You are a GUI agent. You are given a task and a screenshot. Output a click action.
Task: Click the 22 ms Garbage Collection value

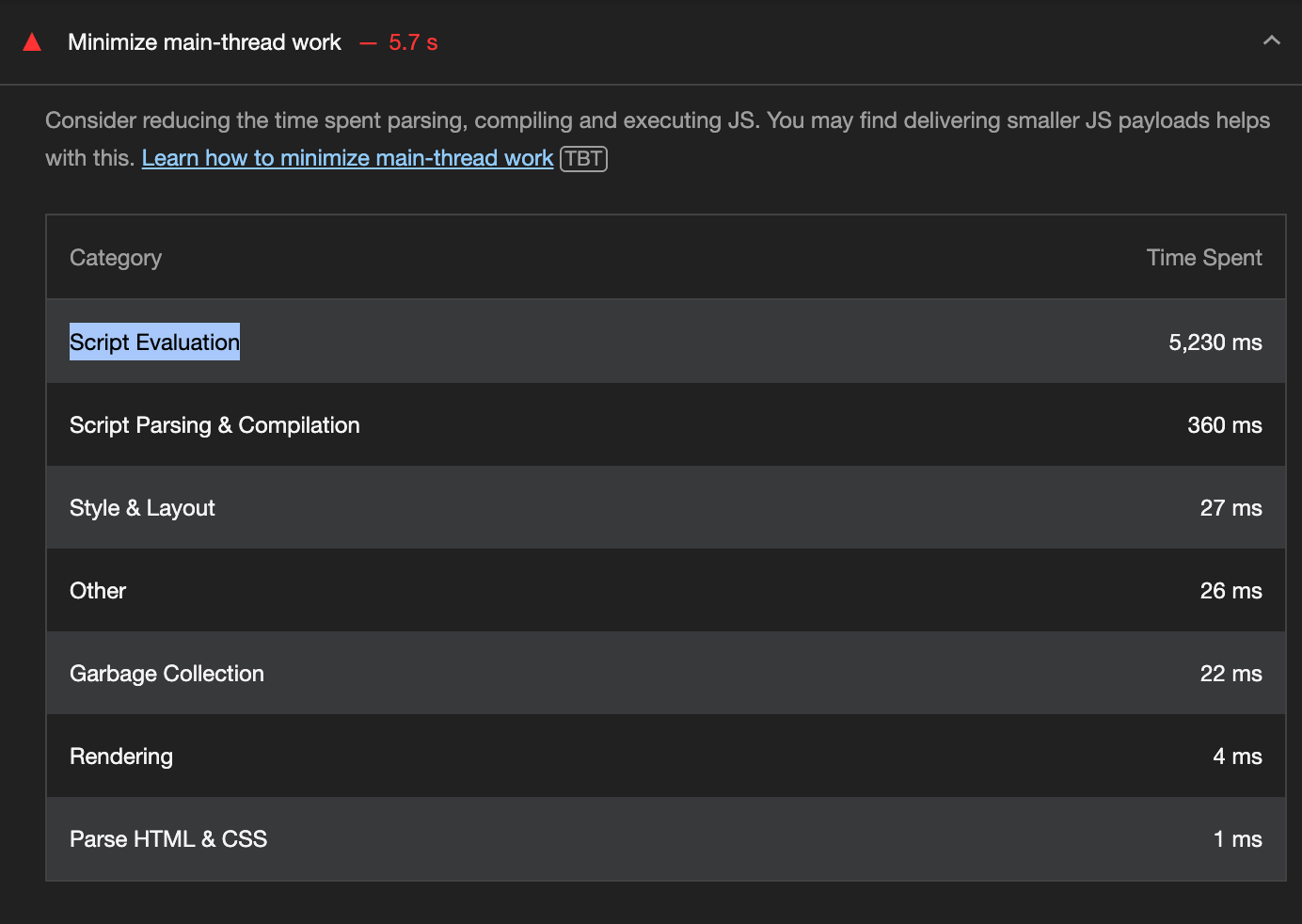1231,674
